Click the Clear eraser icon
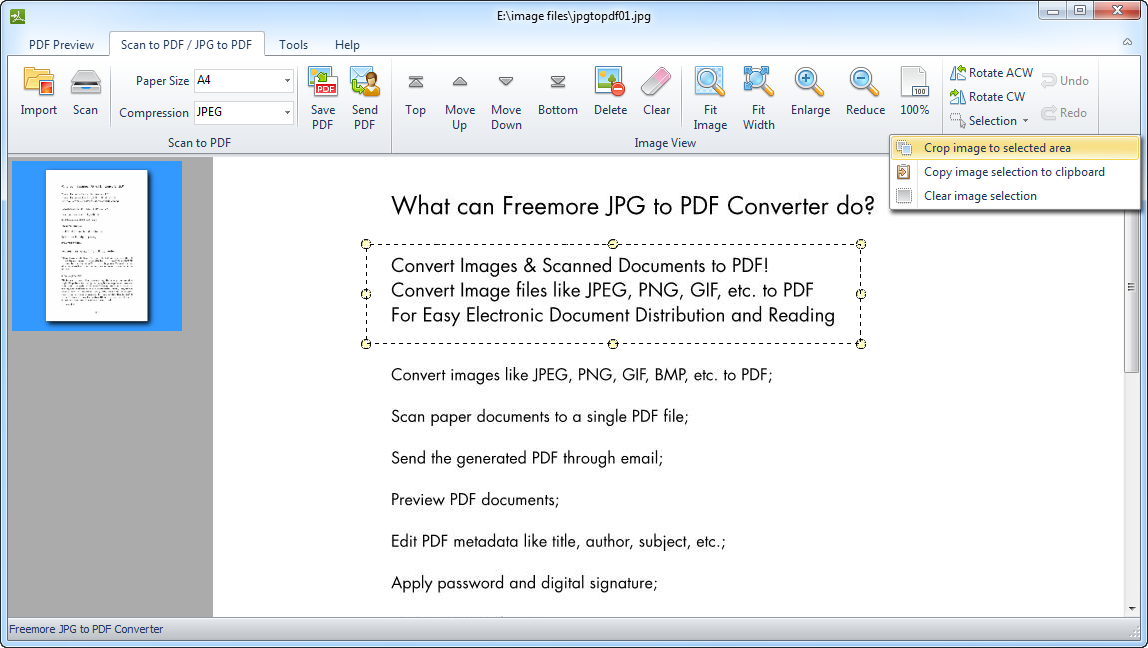Viewport: 1148px width, 648px height. [656, 82]
